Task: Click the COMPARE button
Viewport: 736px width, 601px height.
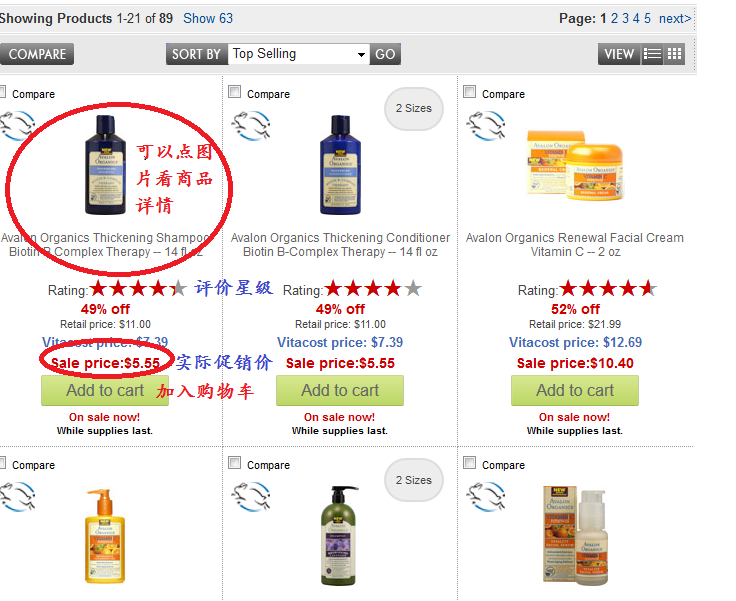Action: [37, 54]
